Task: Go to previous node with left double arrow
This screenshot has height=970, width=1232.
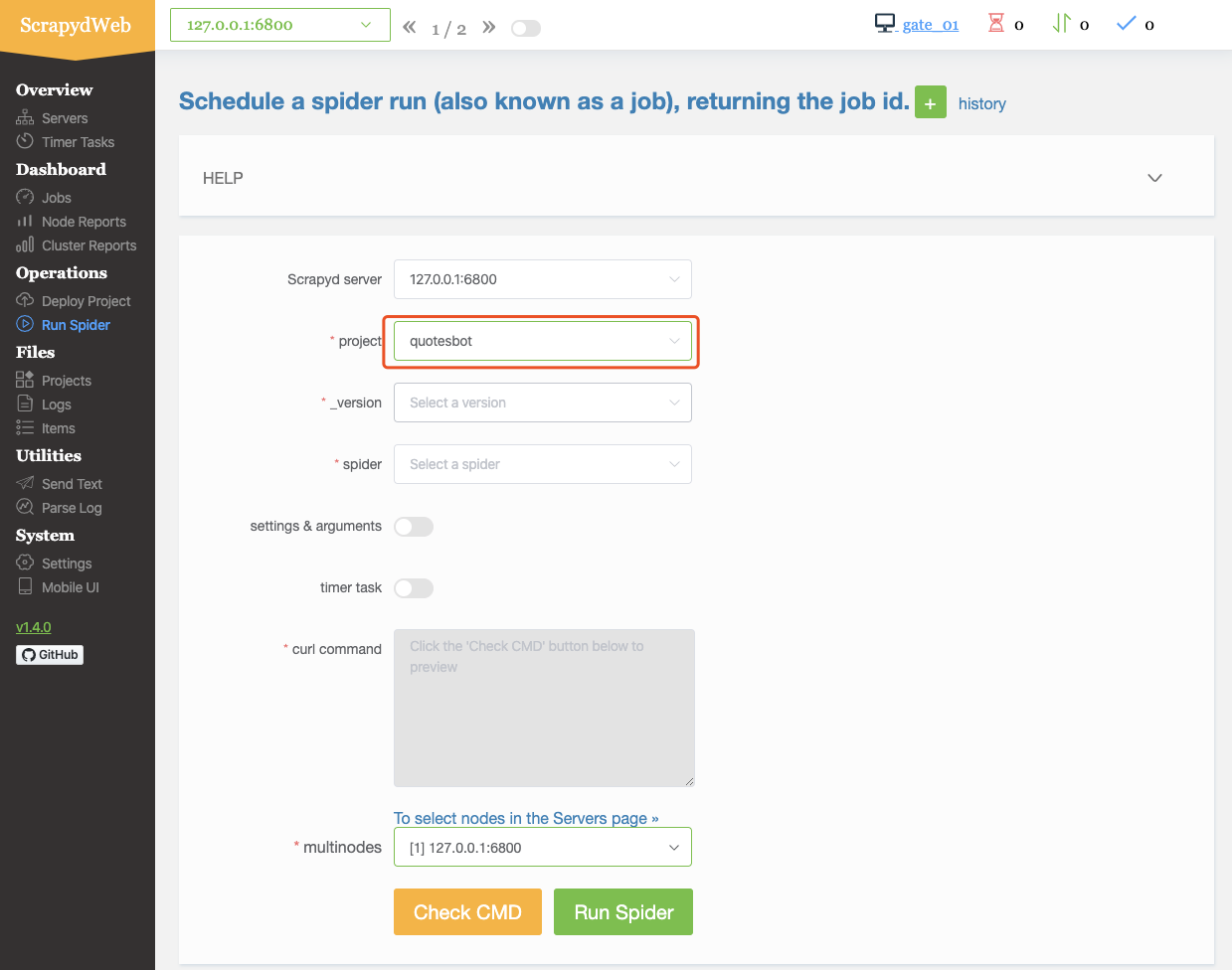Action: (410, 28)
